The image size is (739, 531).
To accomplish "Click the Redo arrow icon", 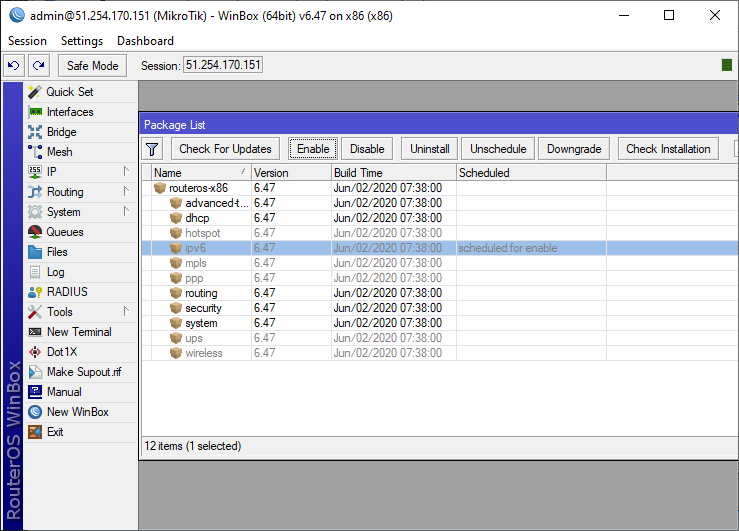I will coord(39,65).
